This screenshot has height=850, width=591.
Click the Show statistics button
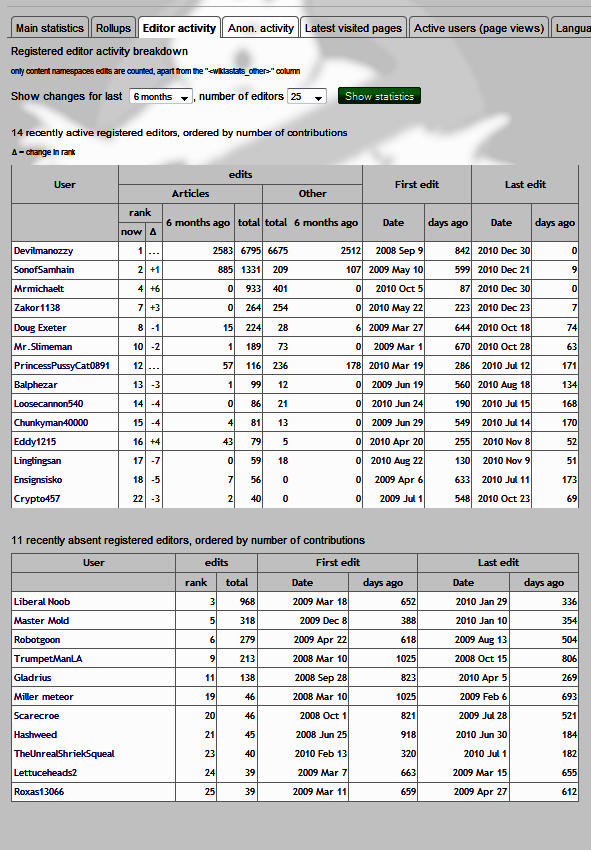(x=380, y=96)
